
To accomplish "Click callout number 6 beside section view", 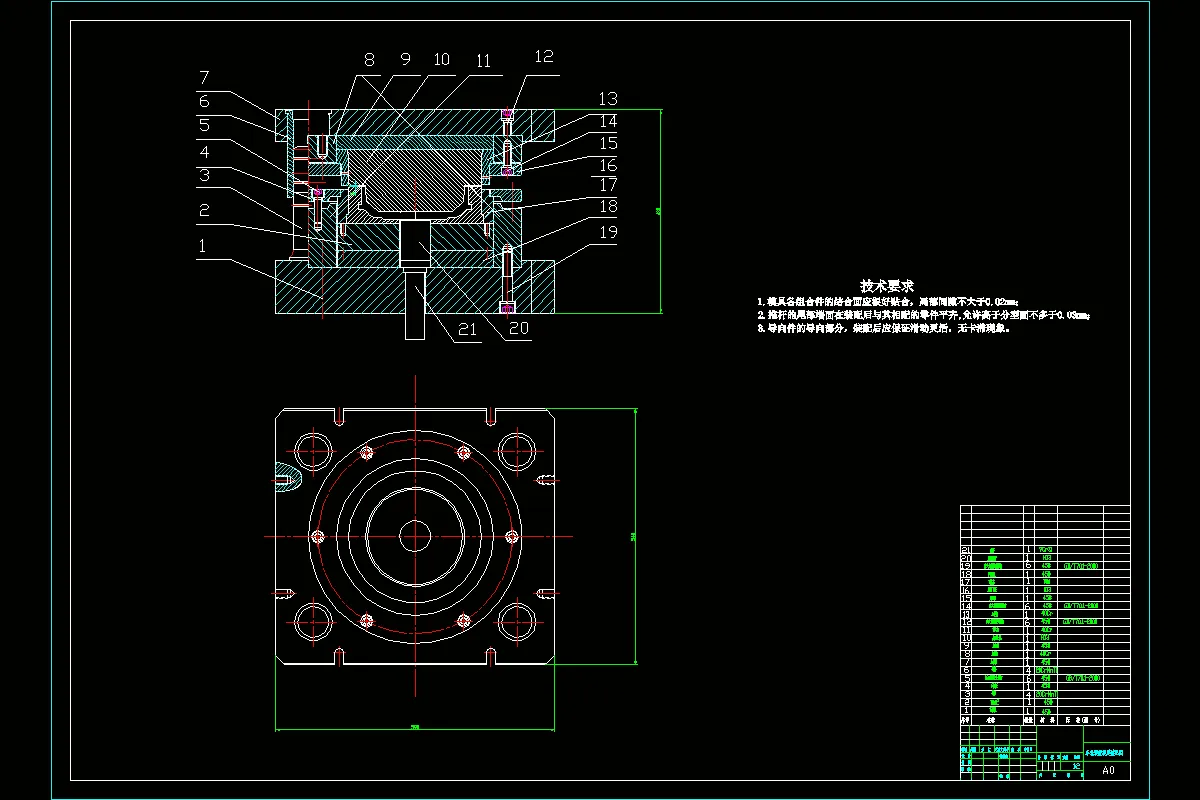I will coord(203,101).
